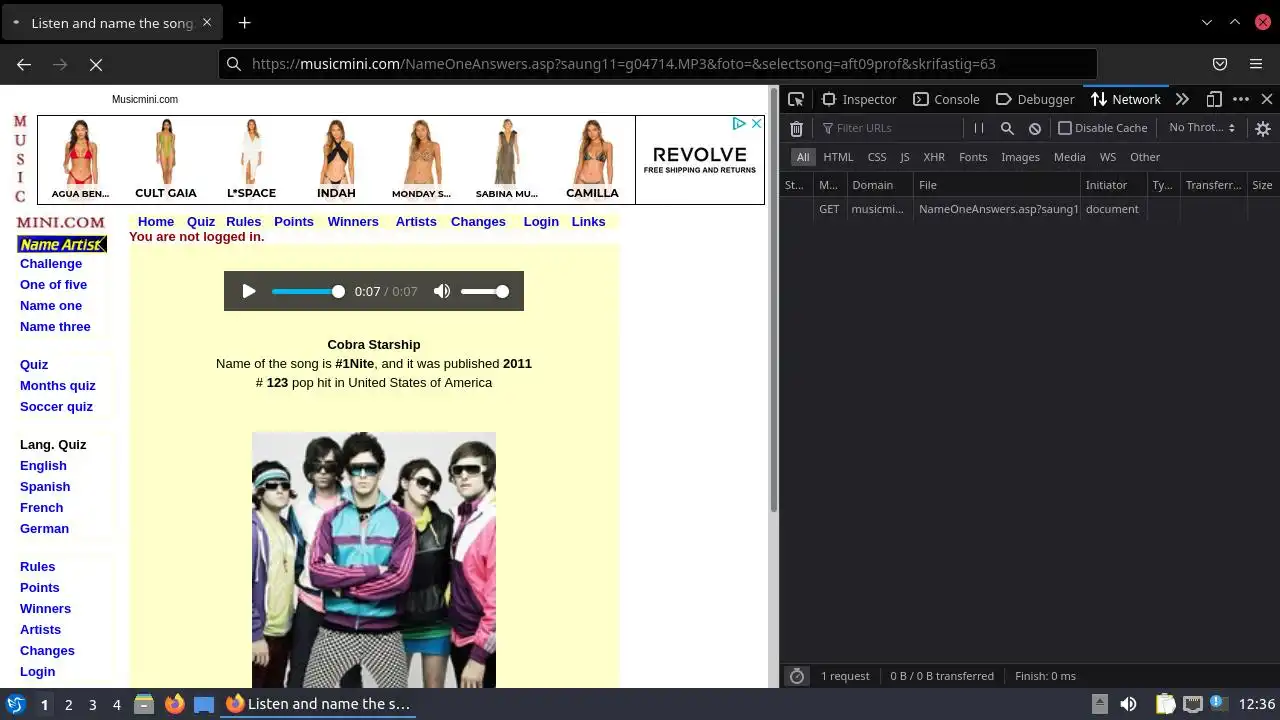Open the system start menu icon
This screenshot has height=720, width=1280.
[x=15, y=704]
